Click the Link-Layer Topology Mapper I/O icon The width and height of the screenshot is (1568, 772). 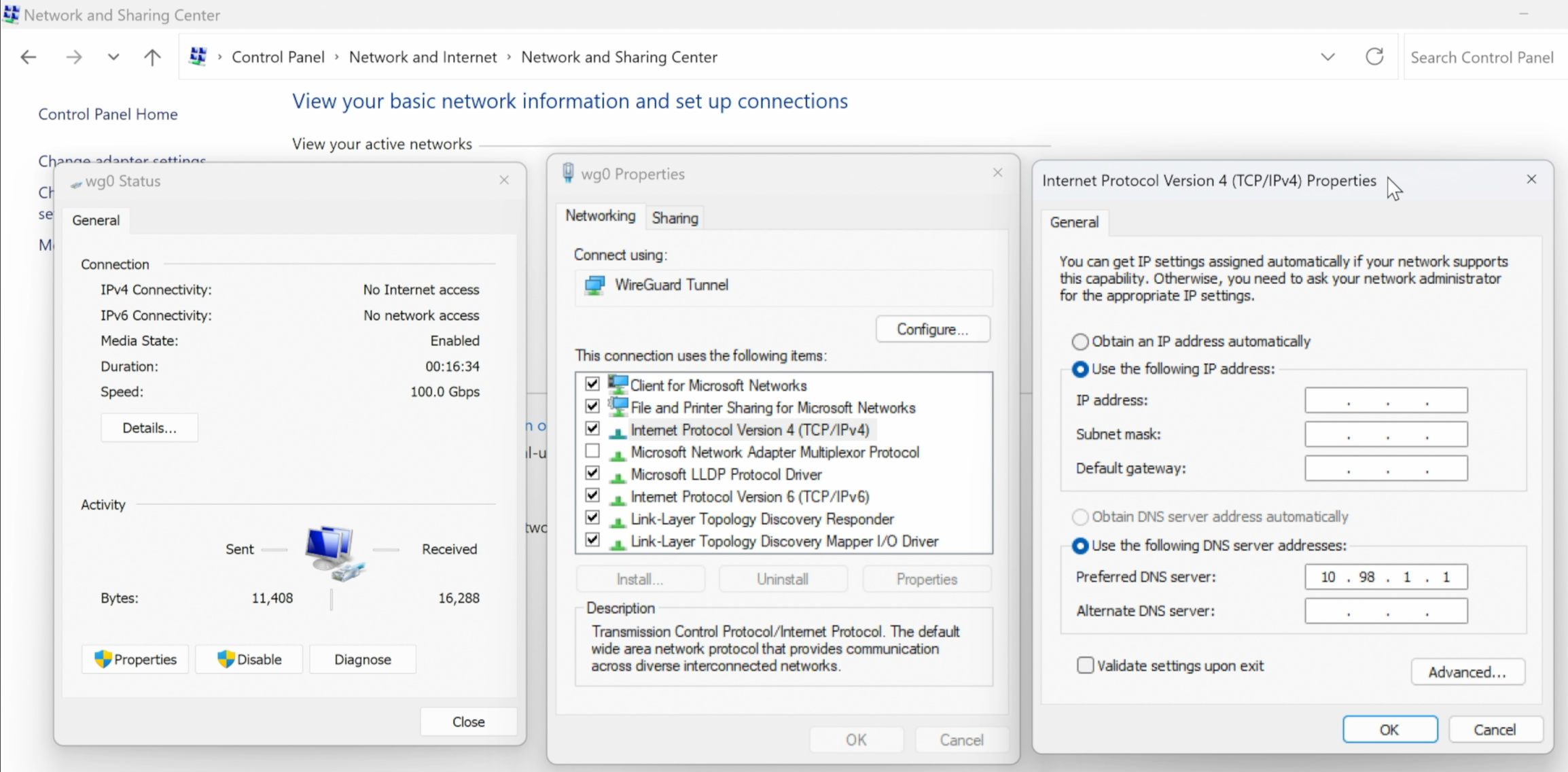(618, 541)
